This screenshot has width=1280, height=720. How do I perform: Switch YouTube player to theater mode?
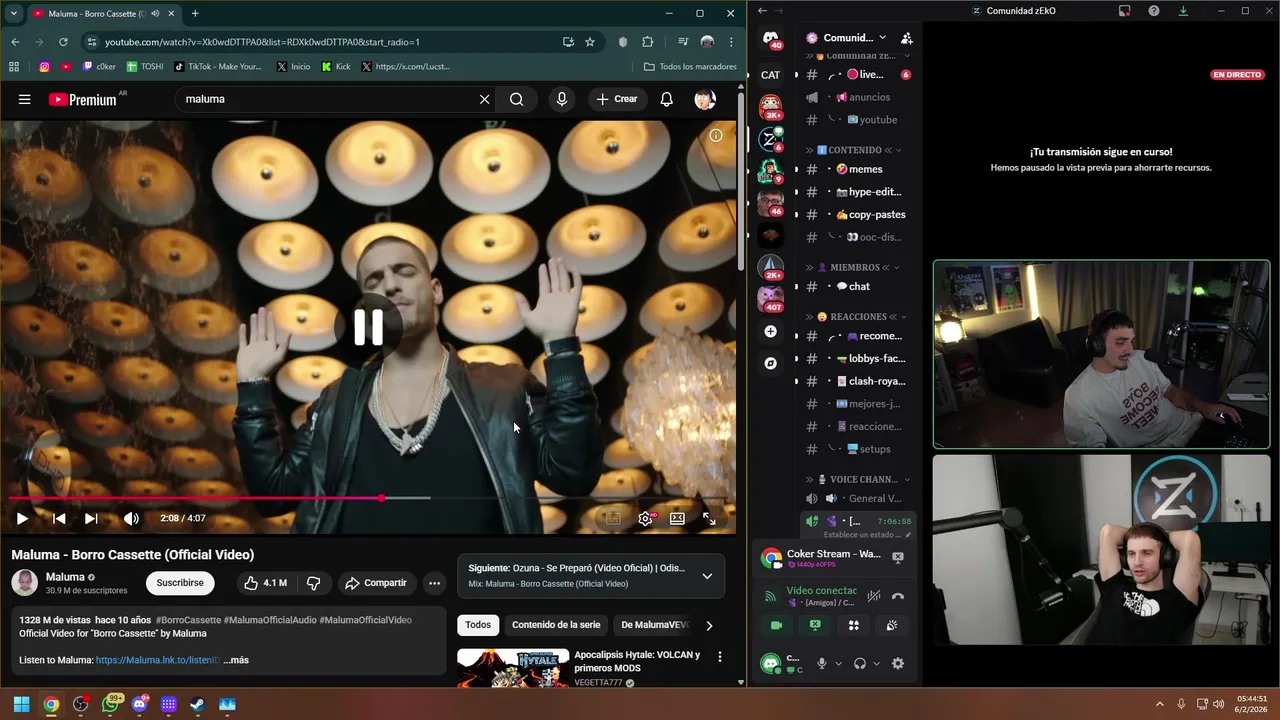pos(677,518)
